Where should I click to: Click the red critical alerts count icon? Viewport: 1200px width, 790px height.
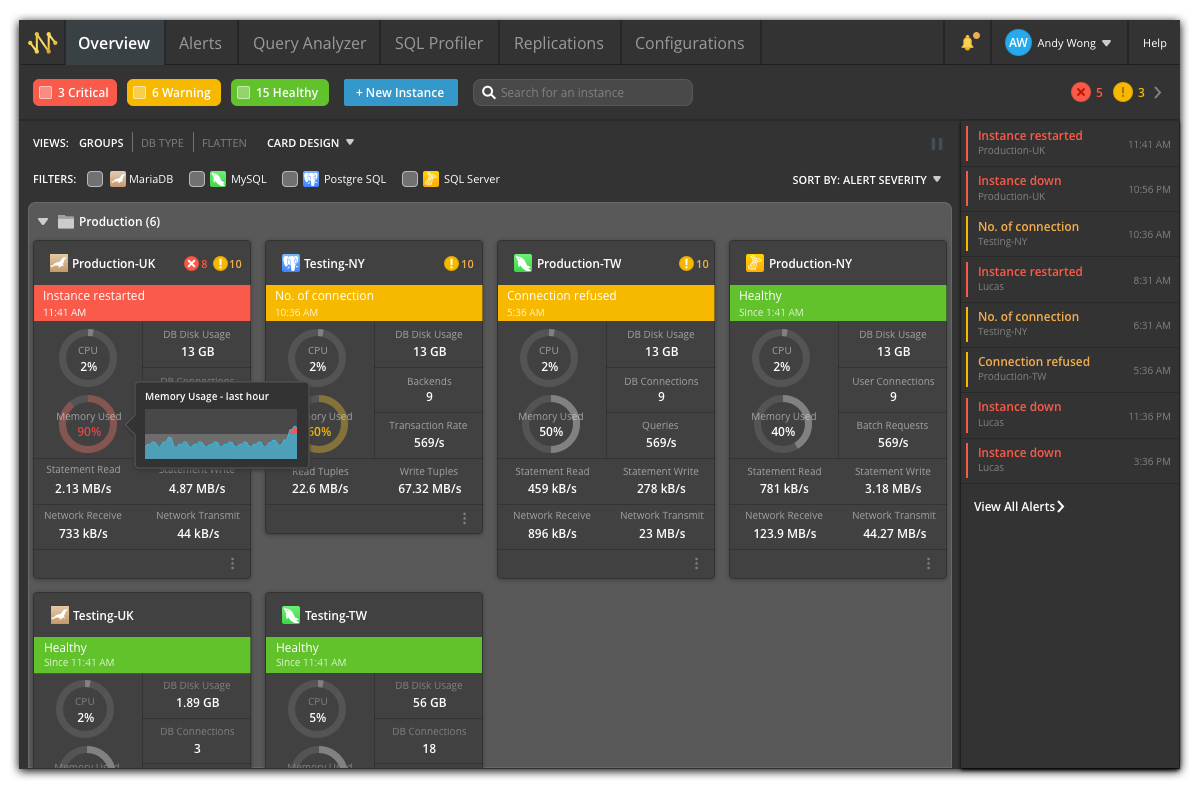point(1081,92)
